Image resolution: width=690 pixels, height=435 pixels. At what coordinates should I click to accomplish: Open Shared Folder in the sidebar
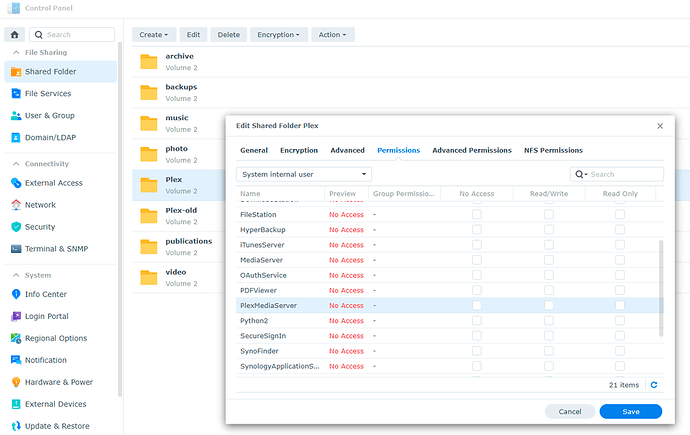pyautogui.click(x=61, y=72)
